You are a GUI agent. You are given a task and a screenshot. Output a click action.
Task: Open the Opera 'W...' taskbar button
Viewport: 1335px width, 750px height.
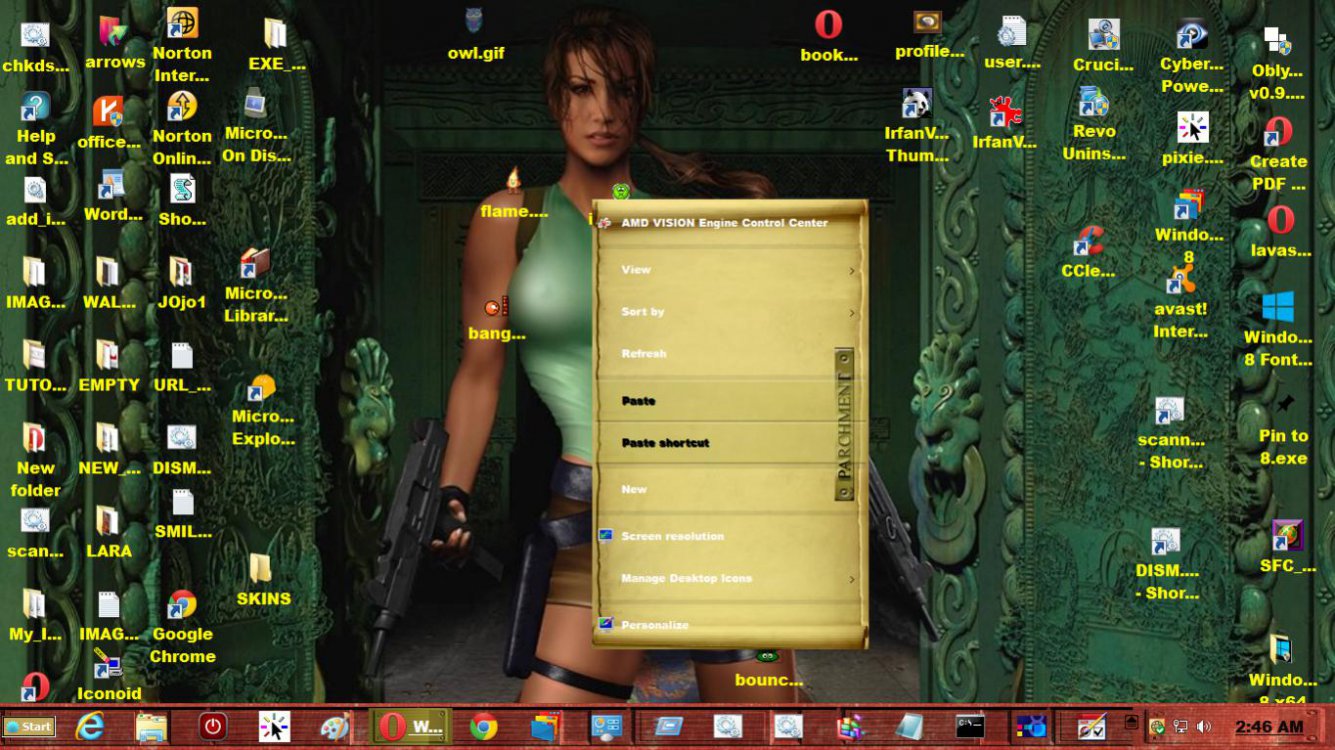(410, 726)
